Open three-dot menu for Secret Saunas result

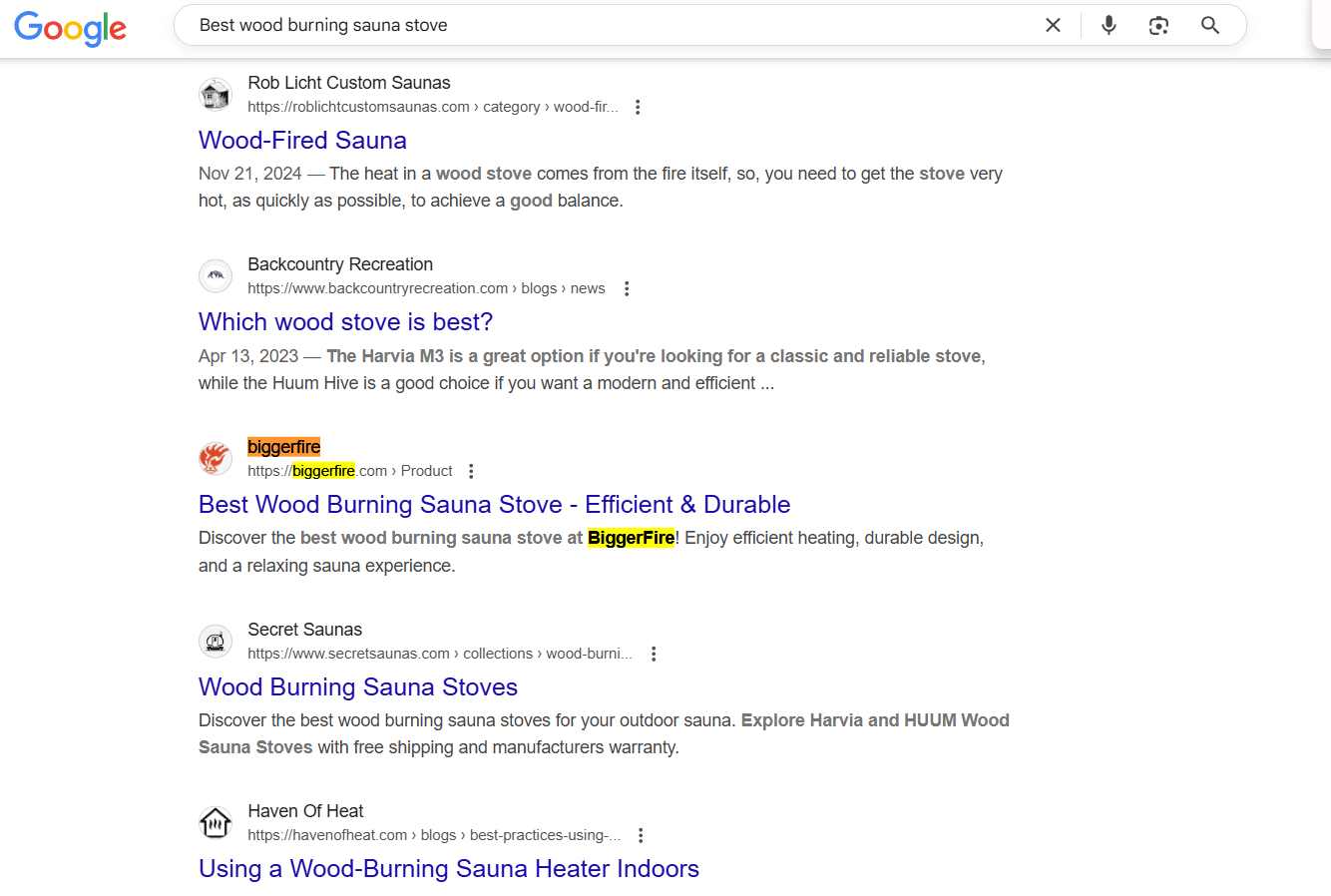(x=654, y=653)
